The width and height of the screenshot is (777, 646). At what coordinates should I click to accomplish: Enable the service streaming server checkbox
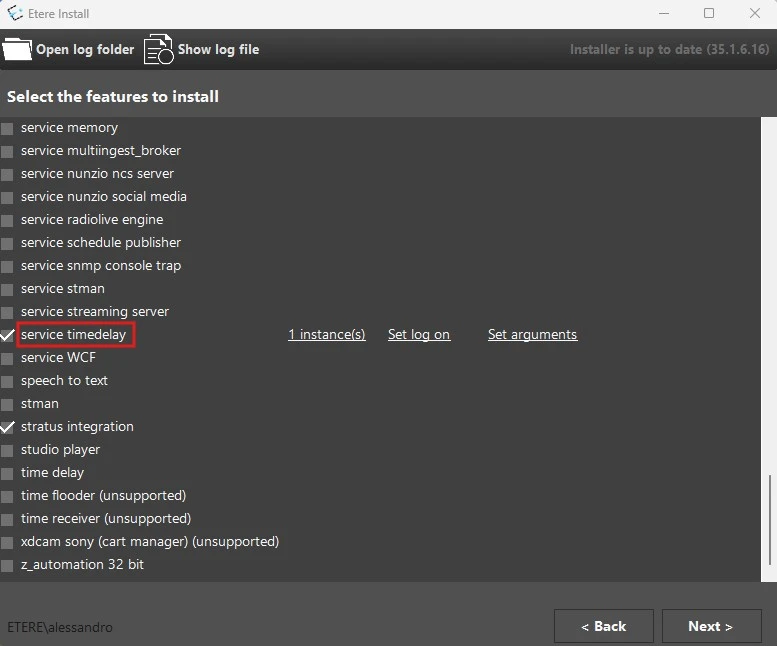8,312
